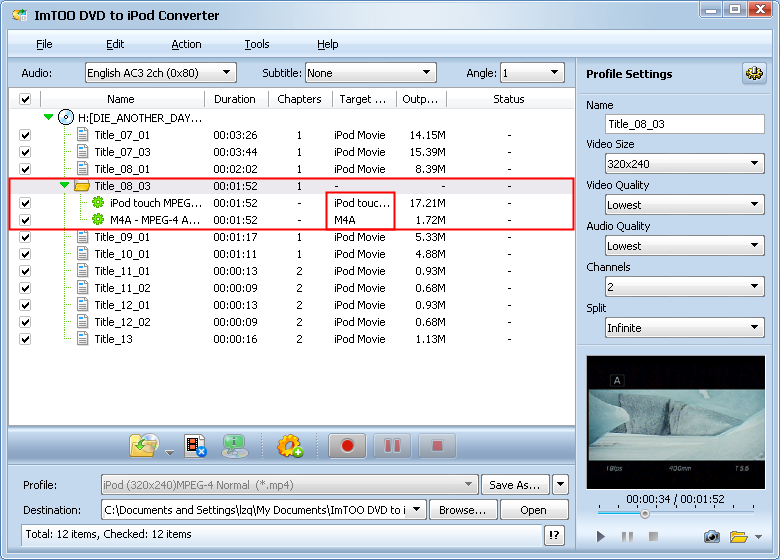Toggle the select-all checkbox in header
Image resolution: width=780 pixels, height=560 pixels.
(25, 99)
